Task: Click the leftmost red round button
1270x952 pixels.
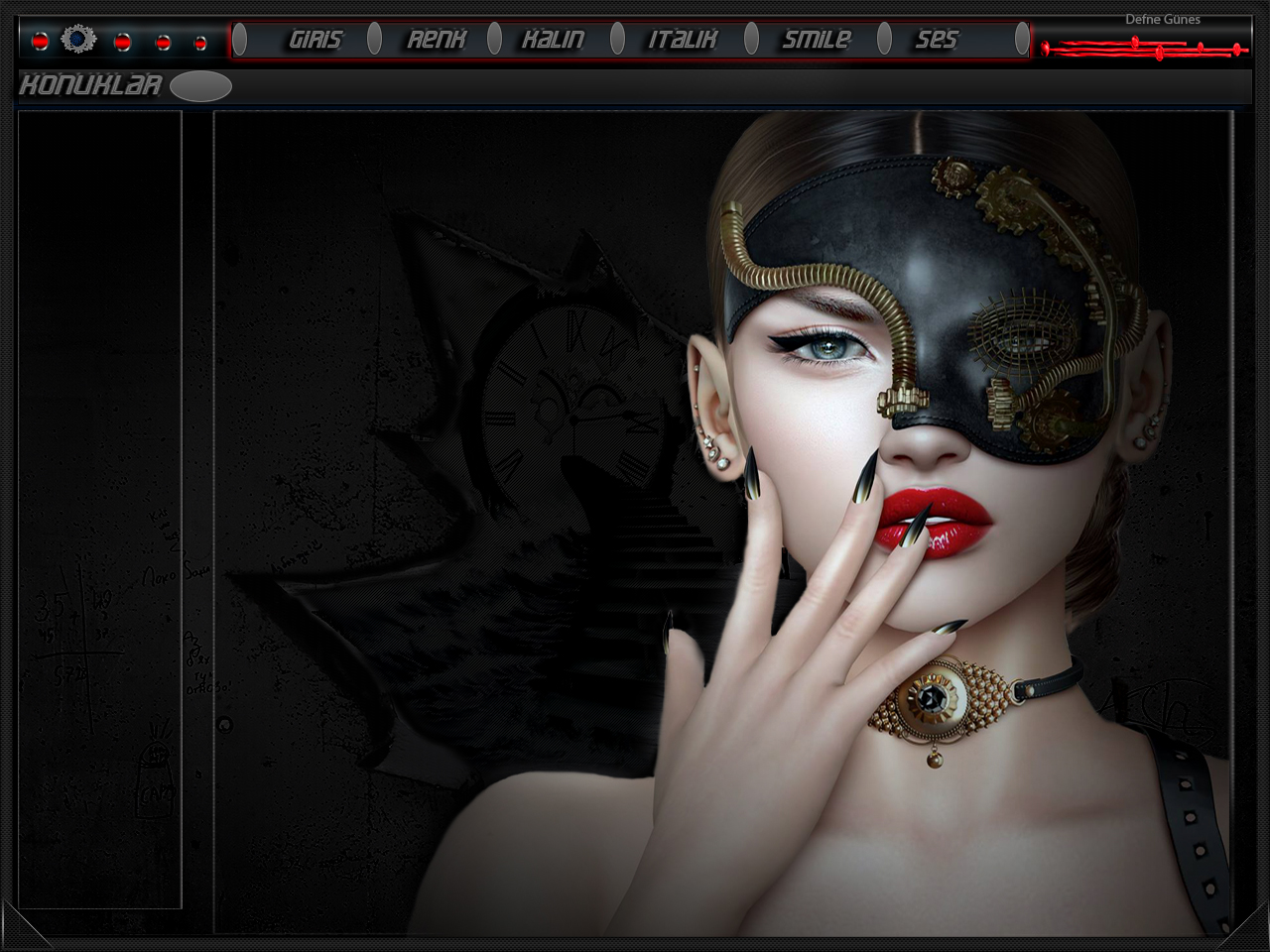Action: tap(40, 42)
